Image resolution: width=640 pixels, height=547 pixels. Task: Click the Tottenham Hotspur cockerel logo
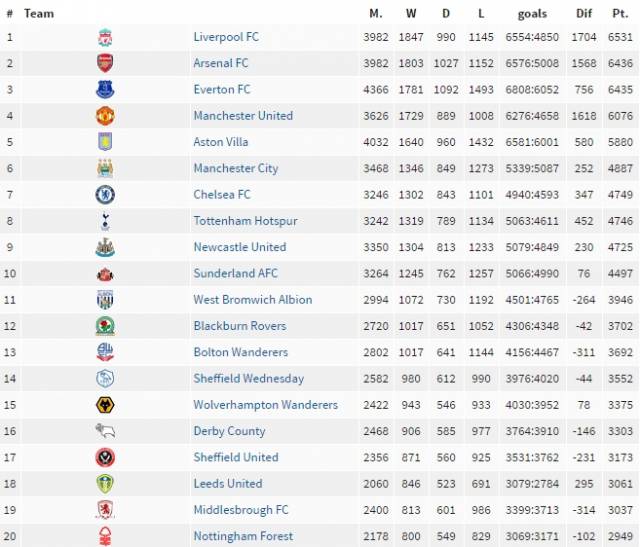pos(105,221)
